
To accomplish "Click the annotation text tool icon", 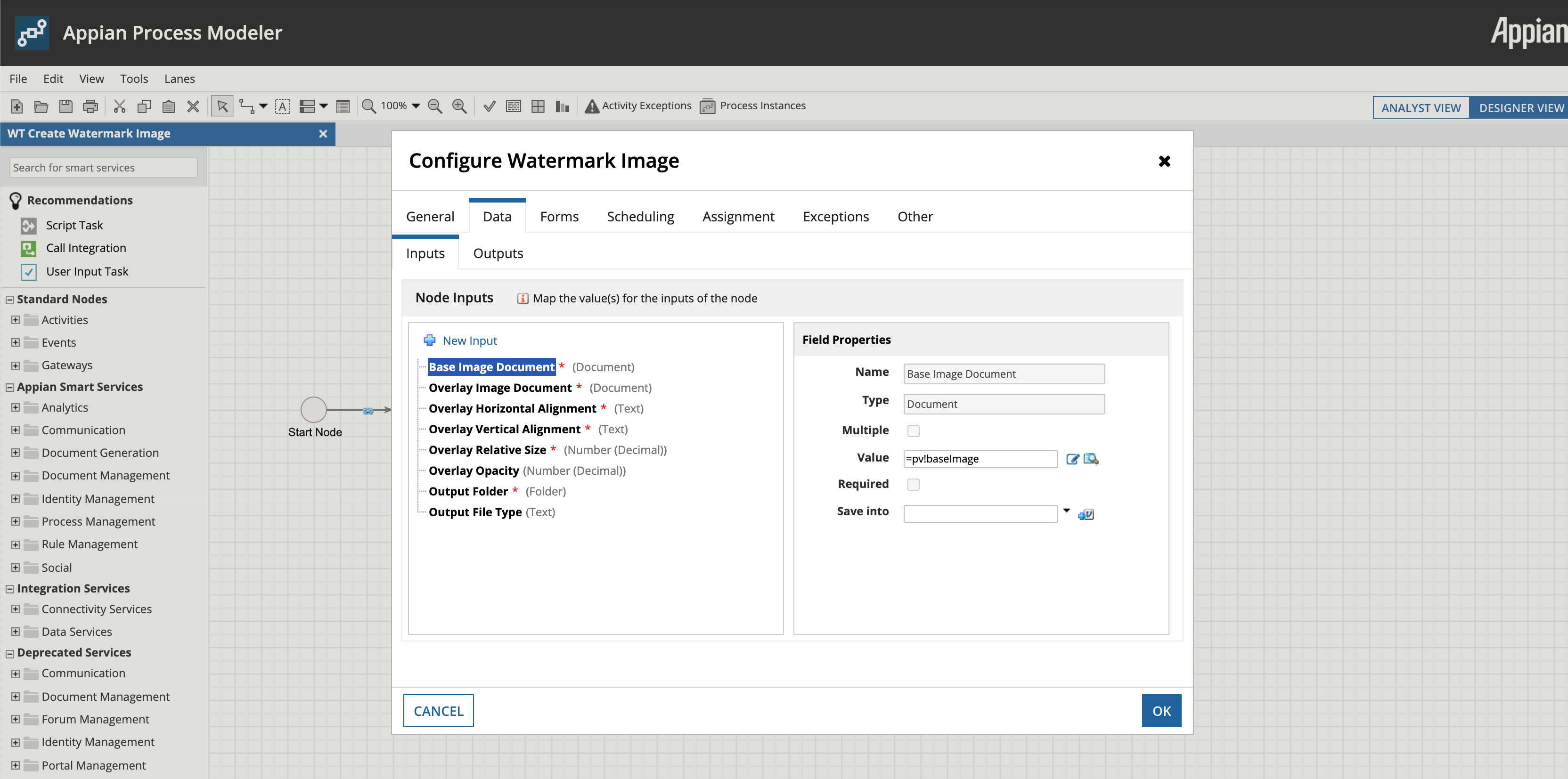I will [x=282, y=106].
